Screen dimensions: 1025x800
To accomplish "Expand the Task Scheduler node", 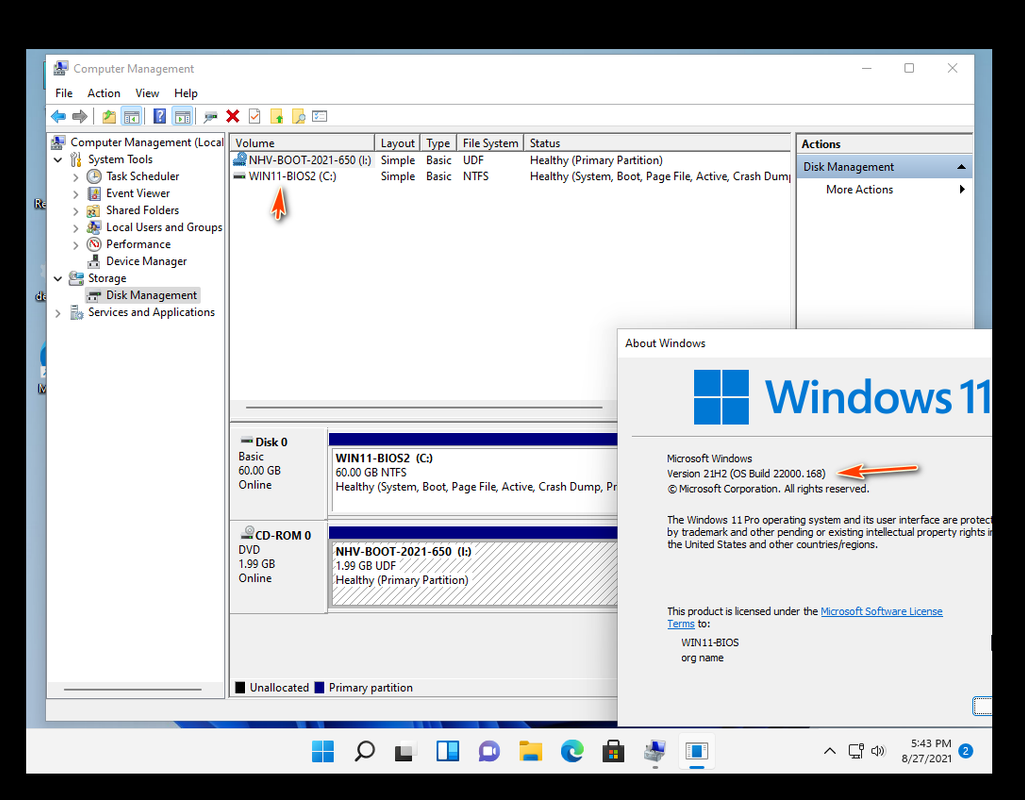I will 75,177.
